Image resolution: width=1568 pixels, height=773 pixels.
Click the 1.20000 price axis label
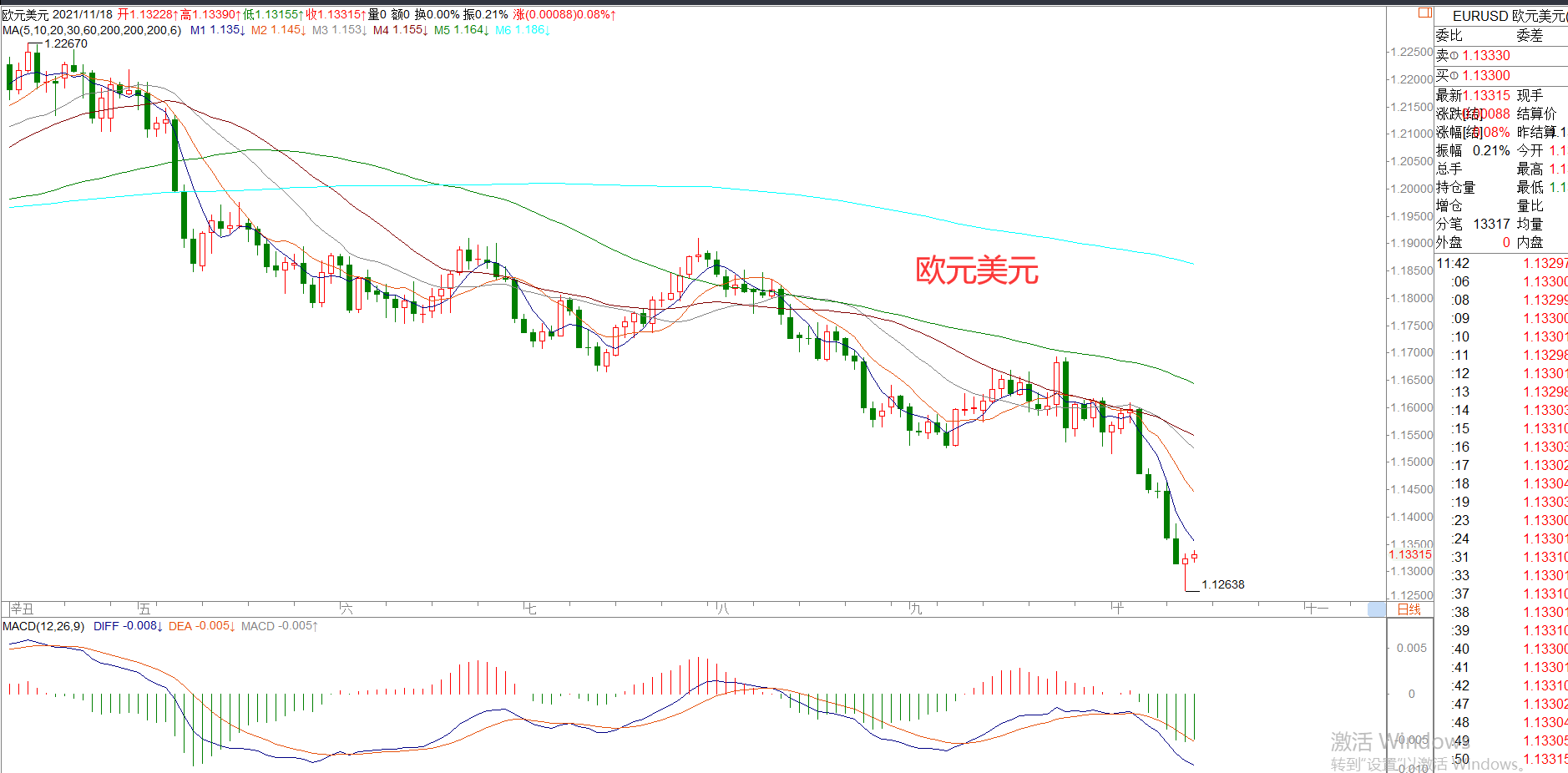(1411, 189)
